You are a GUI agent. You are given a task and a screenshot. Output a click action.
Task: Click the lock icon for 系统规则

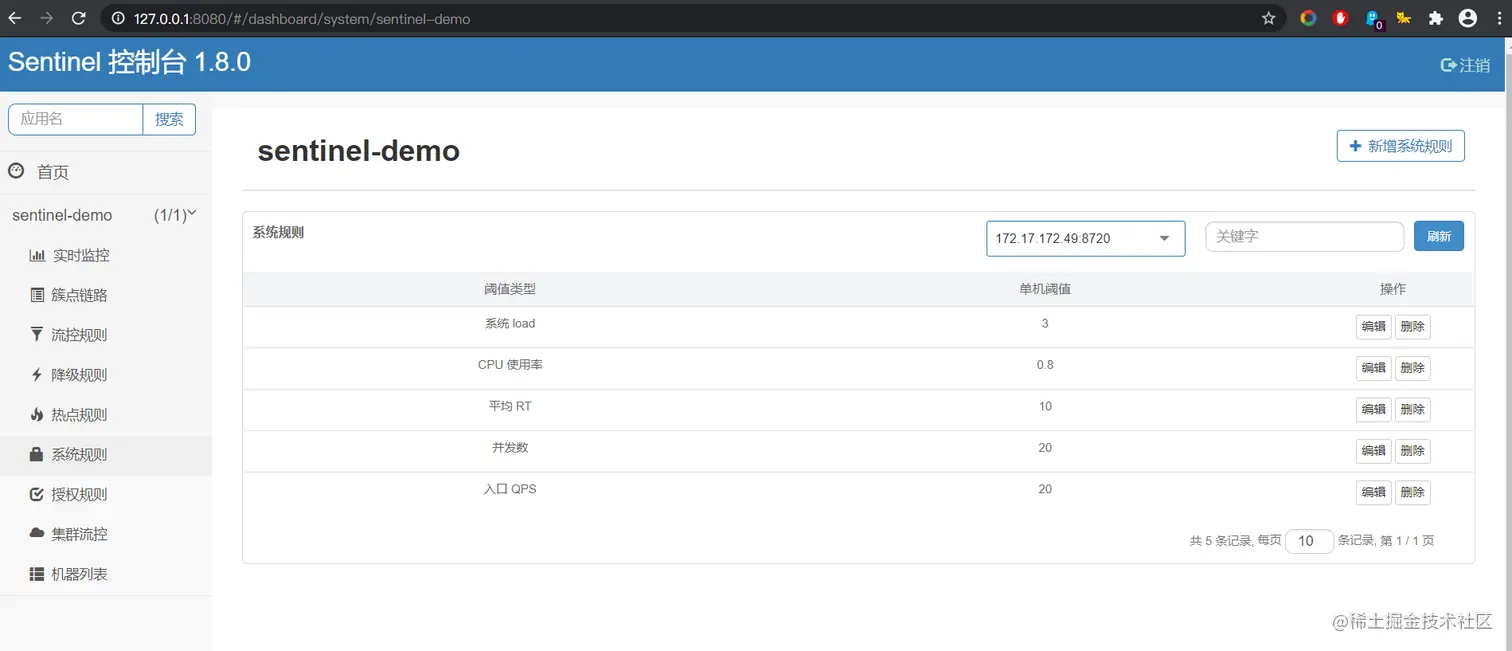click(x=37, y=454)
